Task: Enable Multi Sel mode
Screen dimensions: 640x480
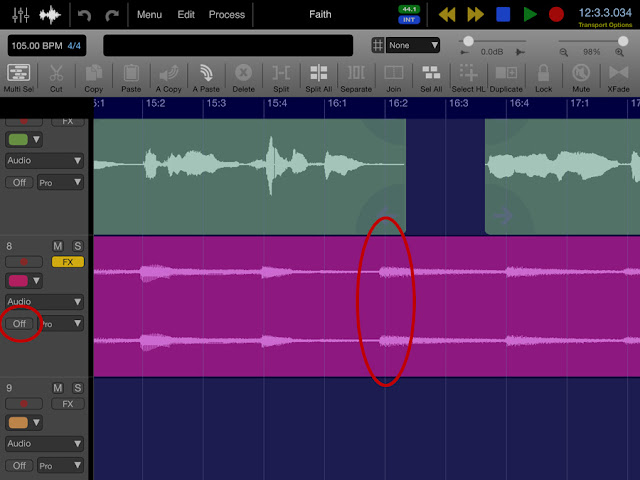Action: (18, 78)
